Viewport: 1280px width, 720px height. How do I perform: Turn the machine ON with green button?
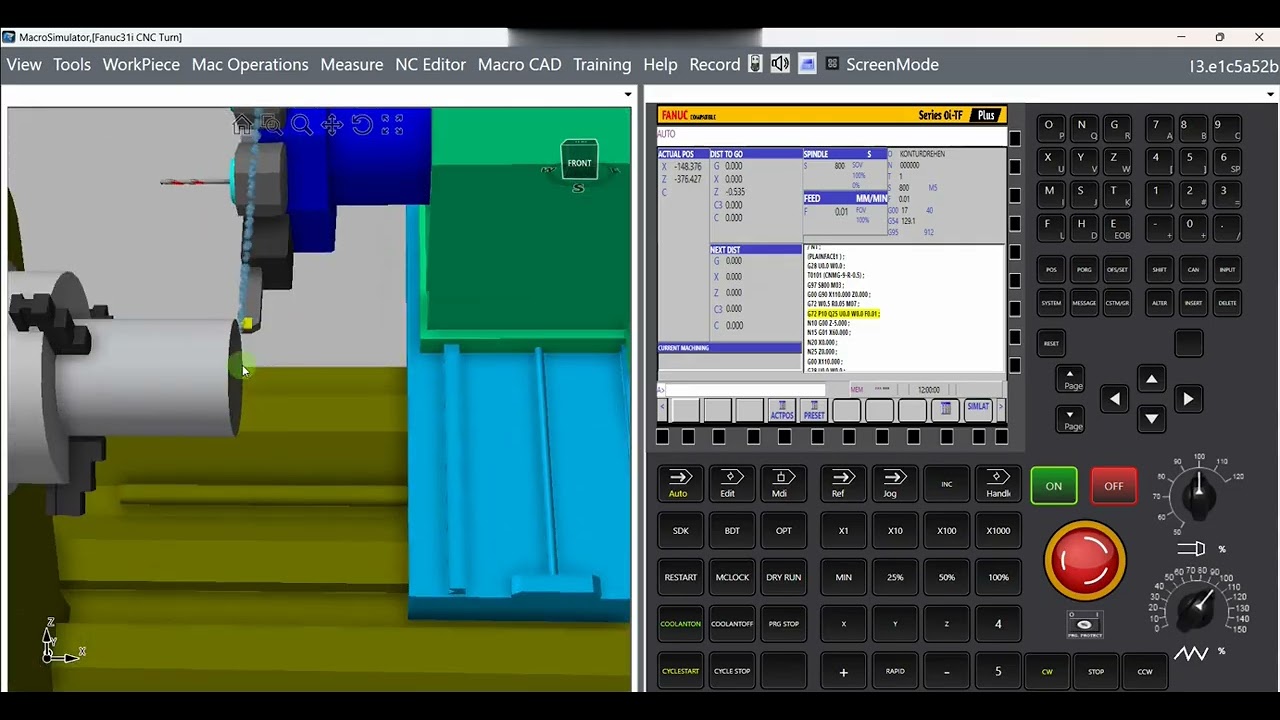tap(1054, 486)
